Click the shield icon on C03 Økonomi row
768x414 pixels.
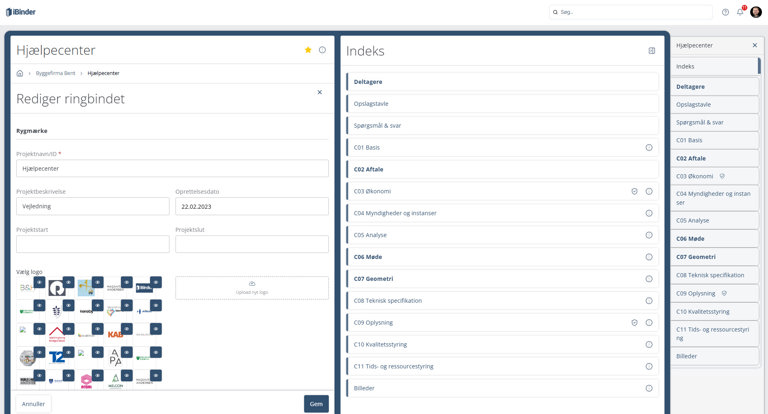pyautogui.click(x=634, y=191)
